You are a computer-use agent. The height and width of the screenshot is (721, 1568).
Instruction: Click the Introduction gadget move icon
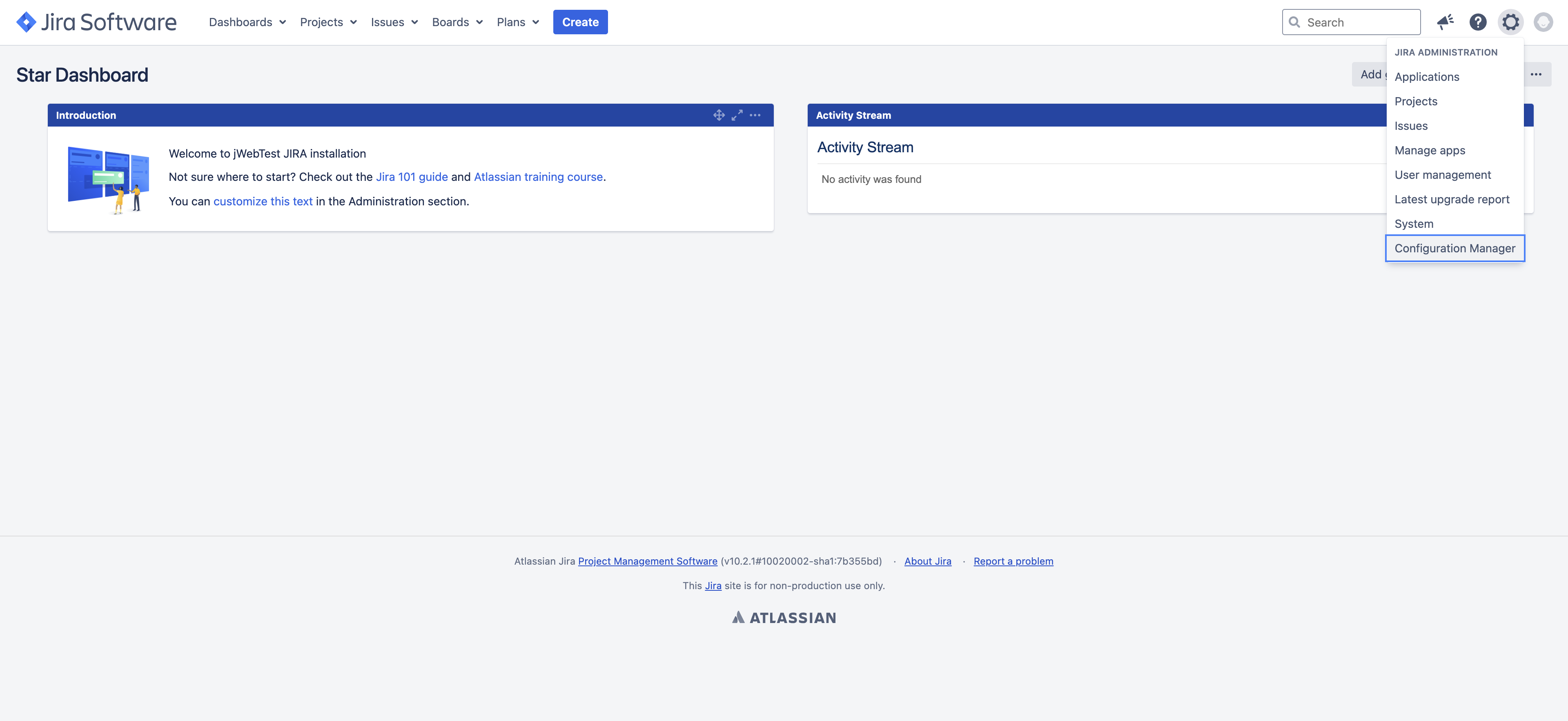point(719,115)
